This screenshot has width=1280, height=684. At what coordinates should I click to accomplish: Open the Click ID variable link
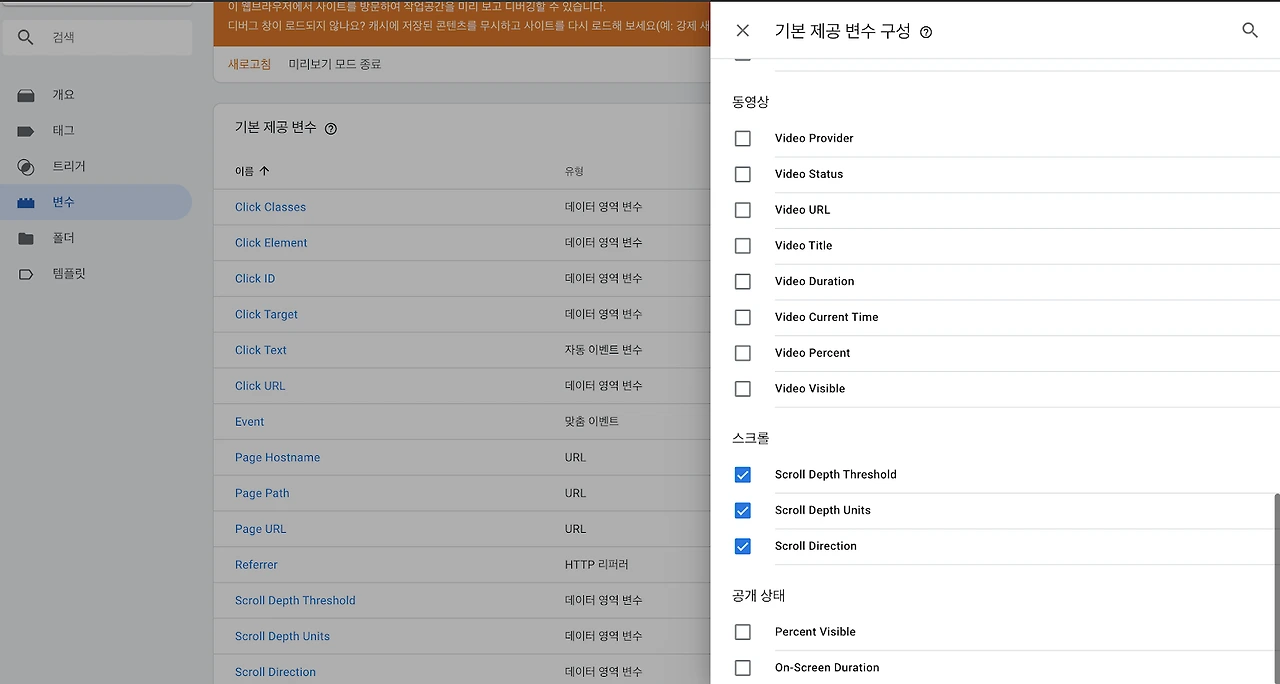click(255, 279)
